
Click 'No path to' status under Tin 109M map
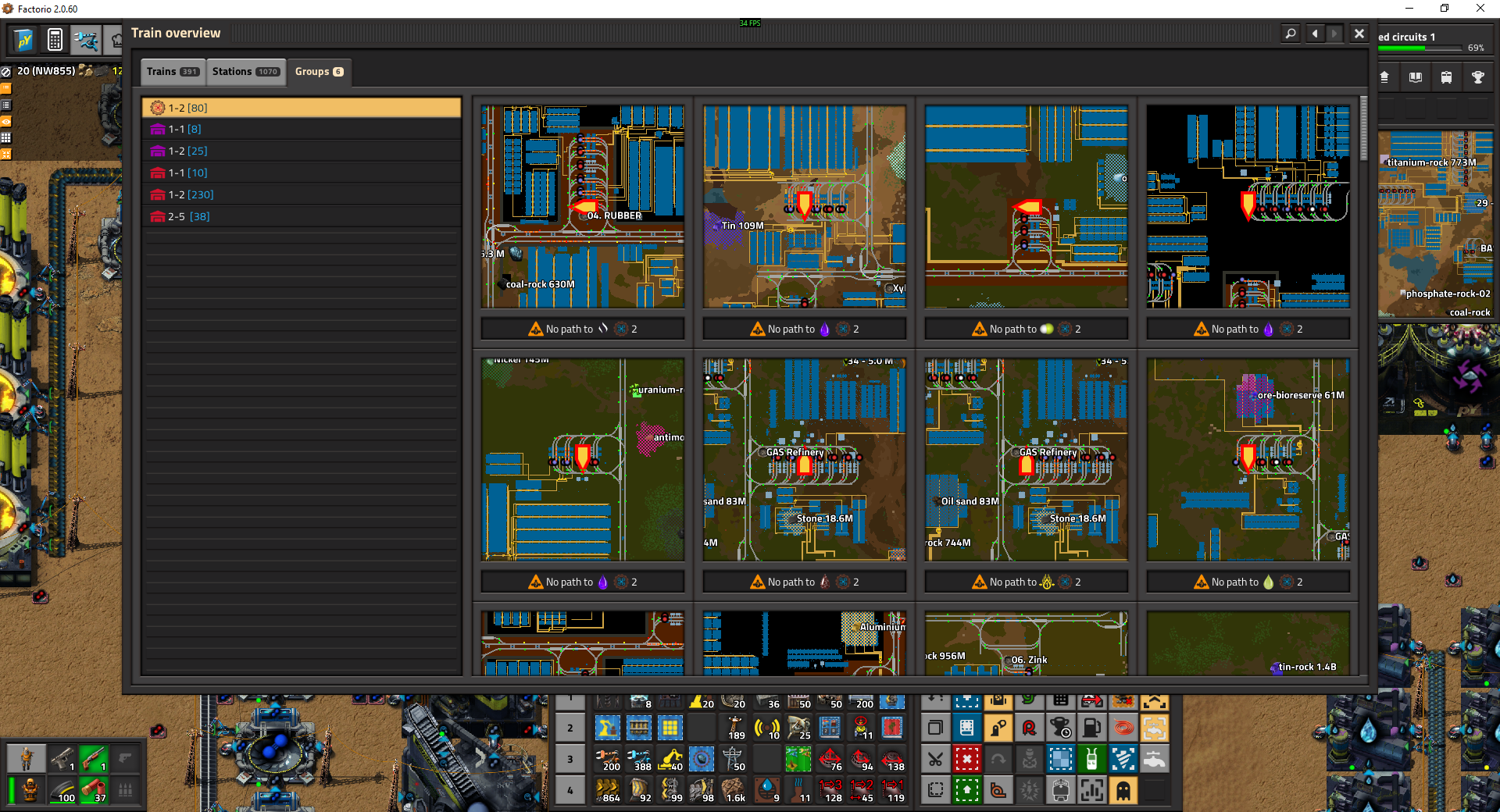click(x=805, y=329)
